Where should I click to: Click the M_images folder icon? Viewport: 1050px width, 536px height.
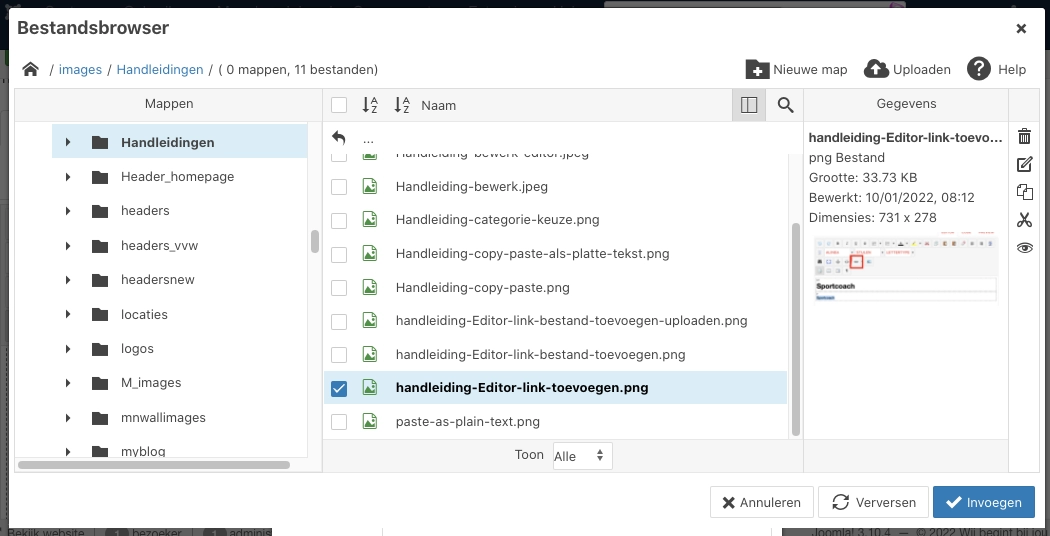(100, 383)
